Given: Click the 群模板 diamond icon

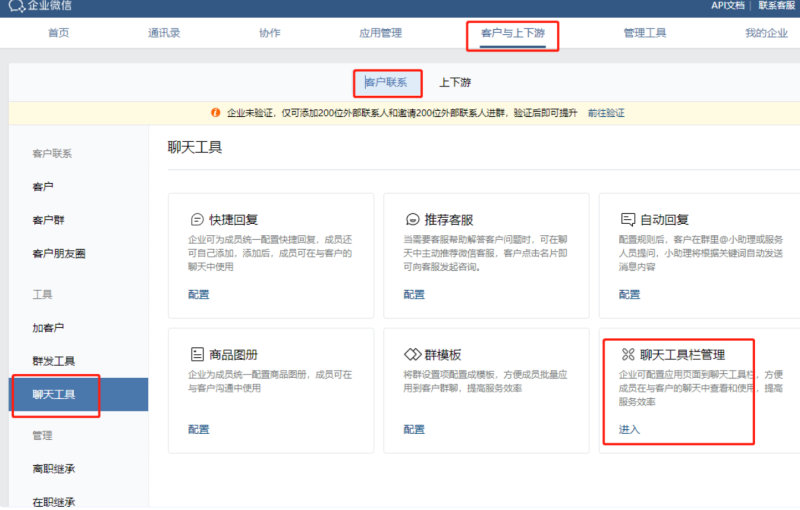Looking at the screenshot, I should (412, 354).
